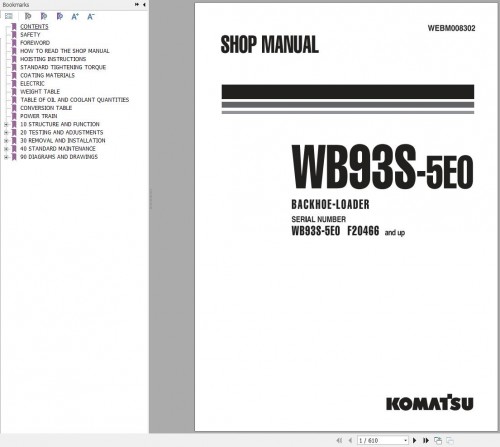Decrease bookmark text size with A-
This screenshot has height=447, width=500.
(x=91, y=16)
